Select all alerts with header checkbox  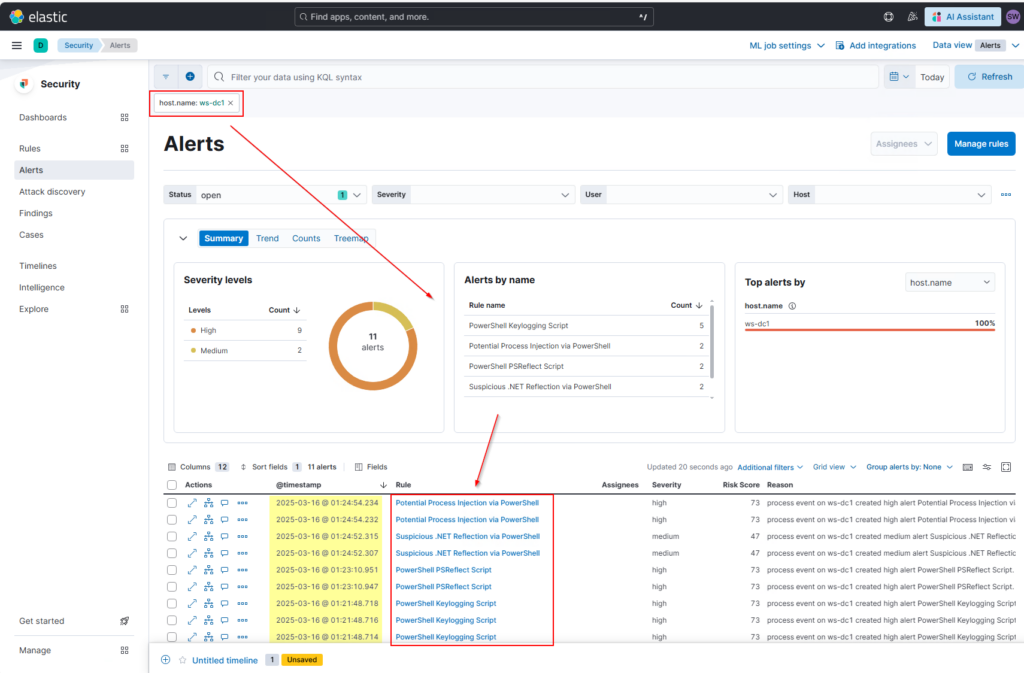[x=172, y=485]
